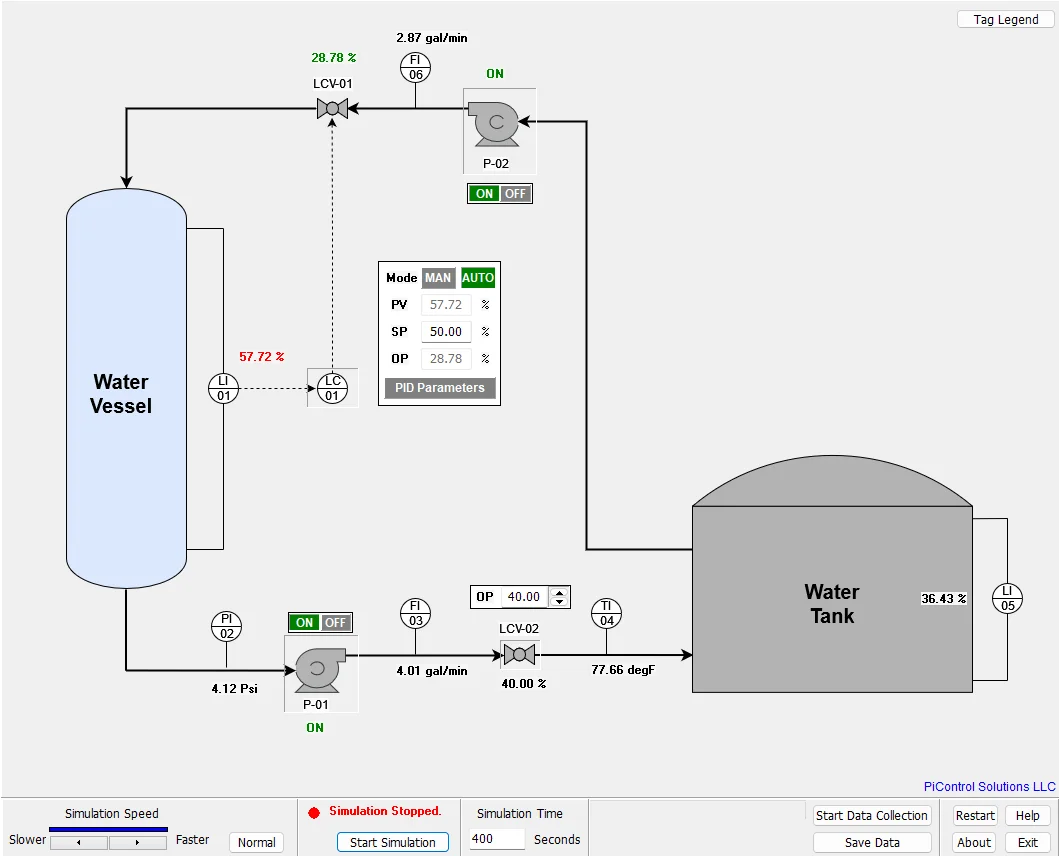Screen dimensions: 1059x856
Task: Click the Simulation Stopped status text
Action: 385,811
